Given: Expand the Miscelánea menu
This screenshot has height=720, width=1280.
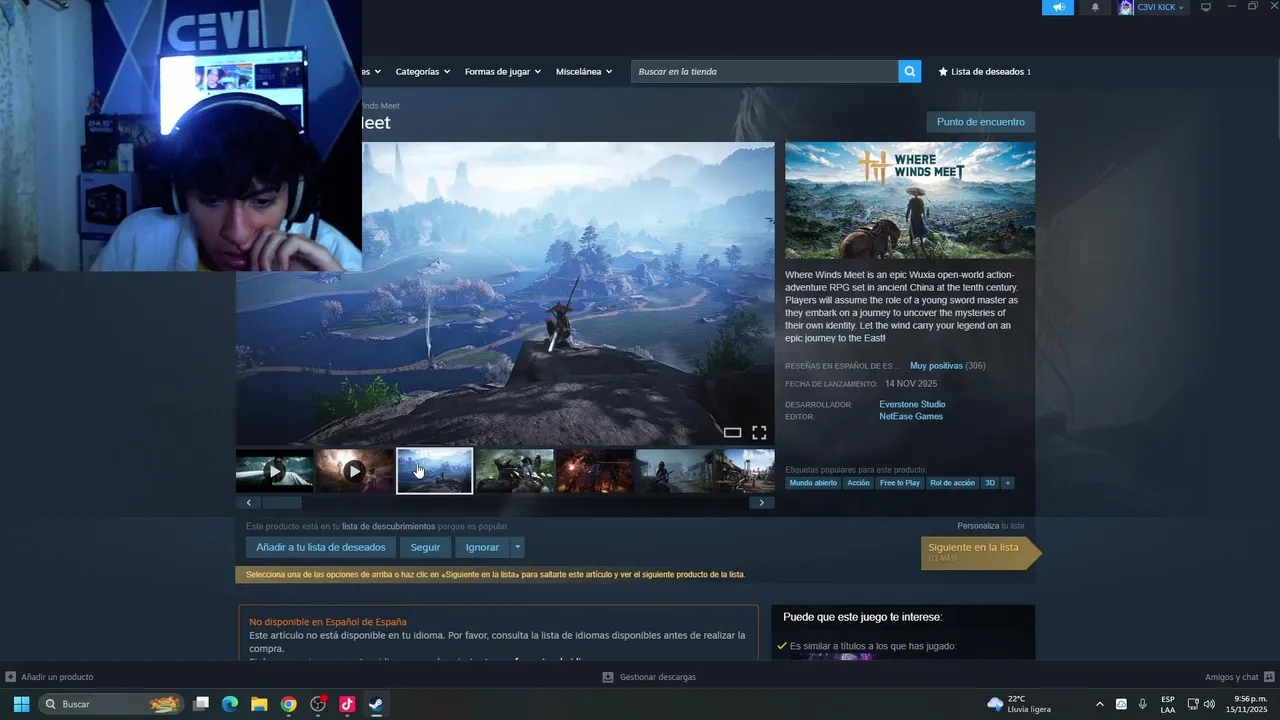Looking at the screenshot, I should coord(584,71).
